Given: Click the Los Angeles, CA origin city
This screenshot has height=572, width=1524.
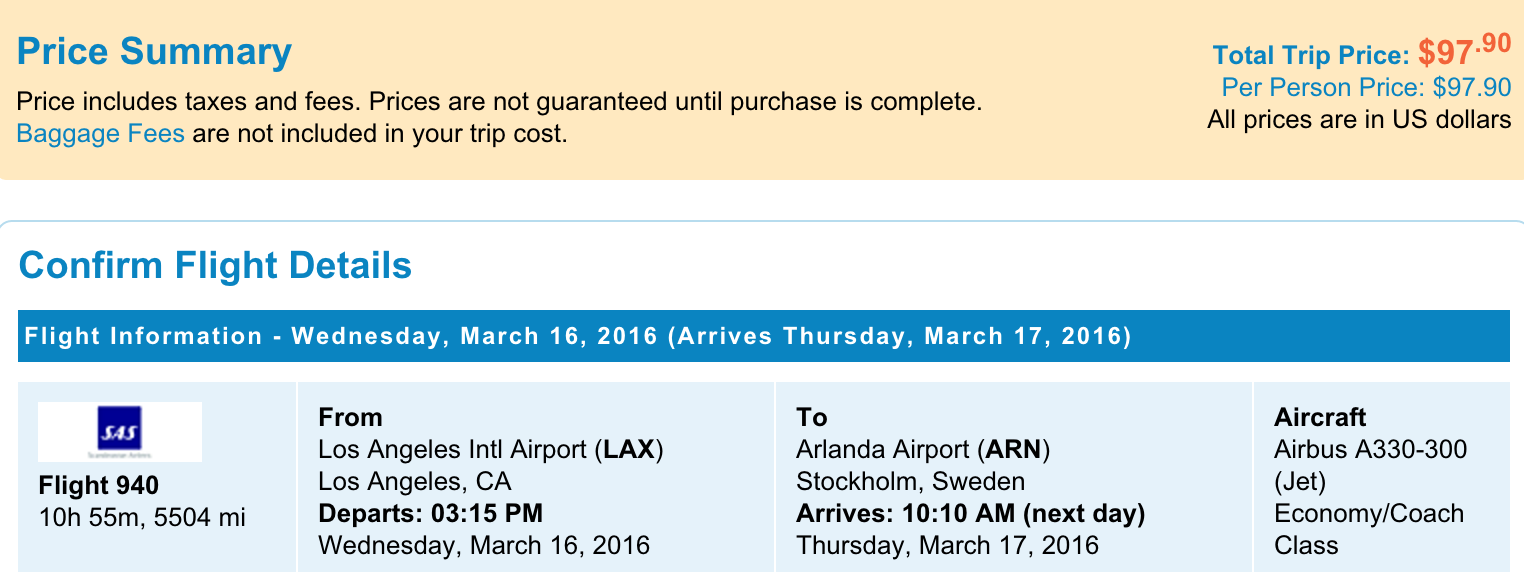Looking at the screenshot, I should [414, 482].
